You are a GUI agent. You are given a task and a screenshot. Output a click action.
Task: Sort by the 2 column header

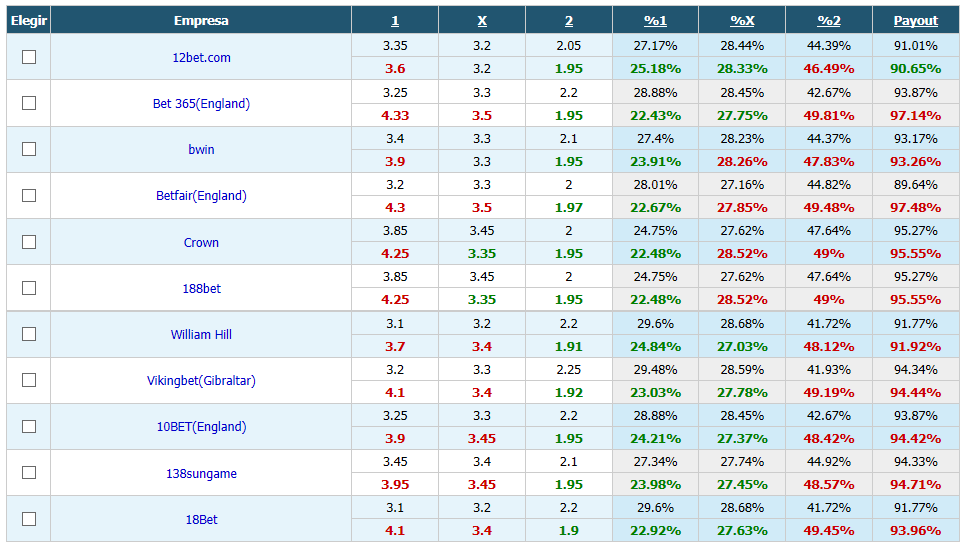click(569, 21)
